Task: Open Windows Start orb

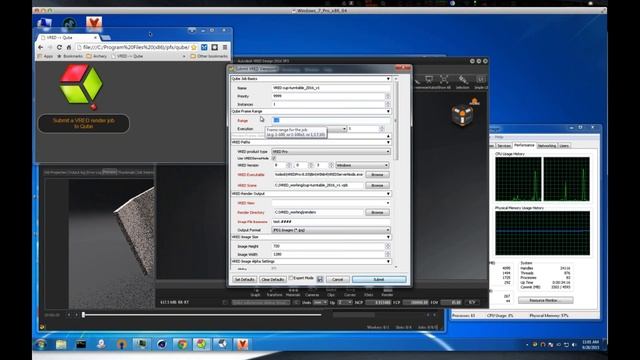Action: coord(41,344)
